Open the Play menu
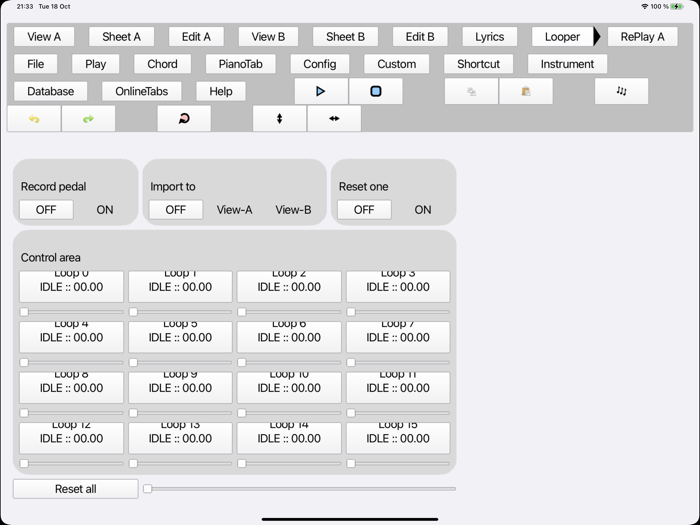700x525 pixels. 96,64
